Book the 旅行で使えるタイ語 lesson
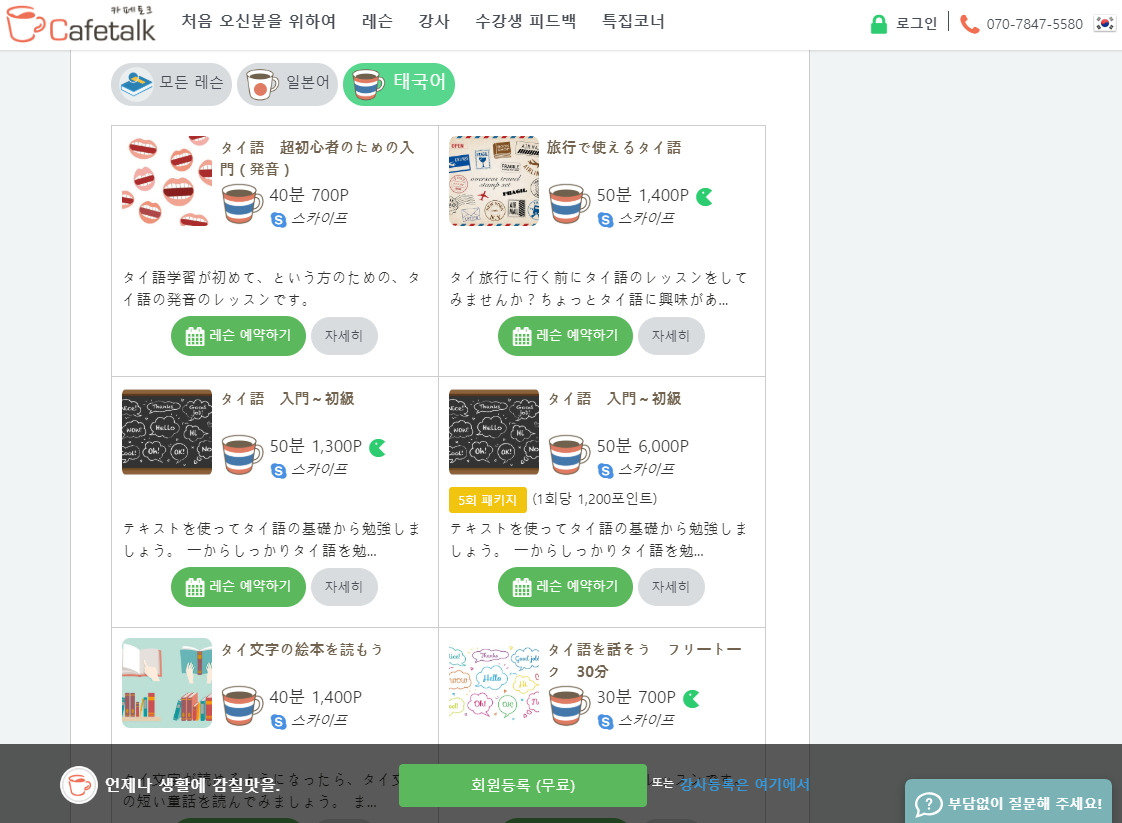Image resolution: width=1122 pixels, height=823 pixels. tap(565, 336)
